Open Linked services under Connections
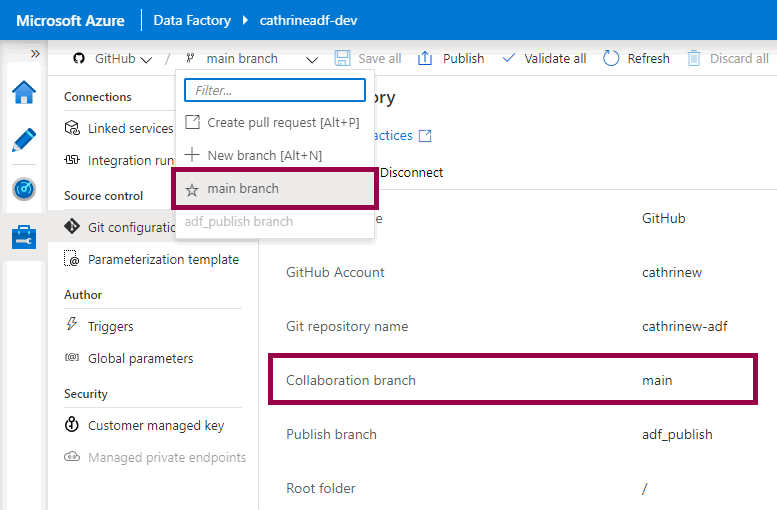Screen dimensions: 777x510 click(x=130, y=128)
